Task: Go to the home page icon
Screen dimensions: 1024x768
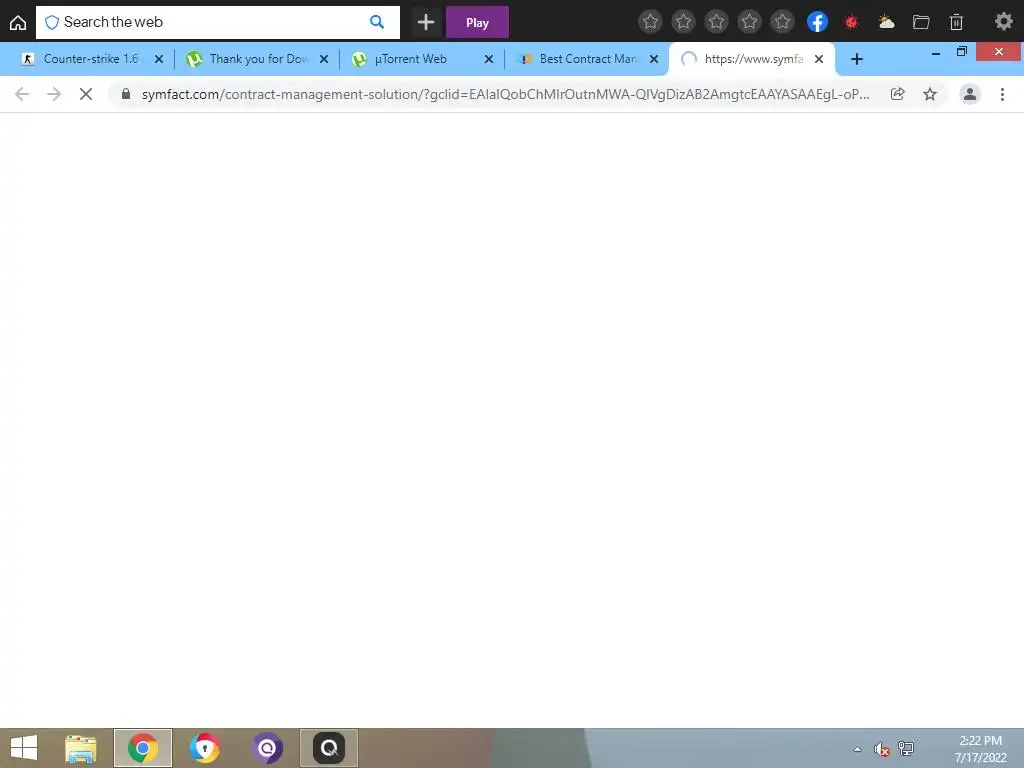Action: [18, 22]
